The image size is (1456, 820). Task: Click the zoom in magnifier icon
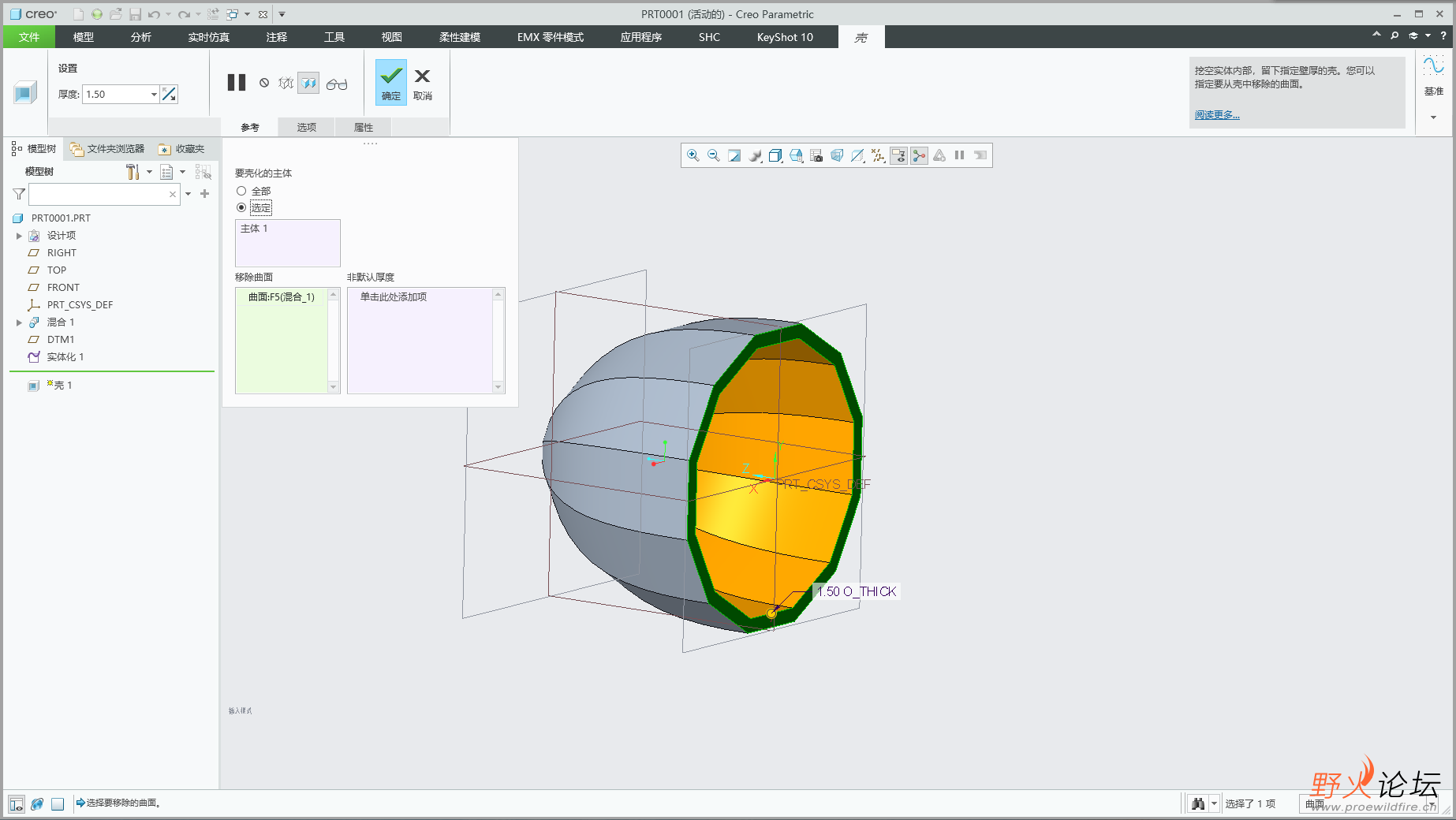pyautogui.click(x=693, y=155)
